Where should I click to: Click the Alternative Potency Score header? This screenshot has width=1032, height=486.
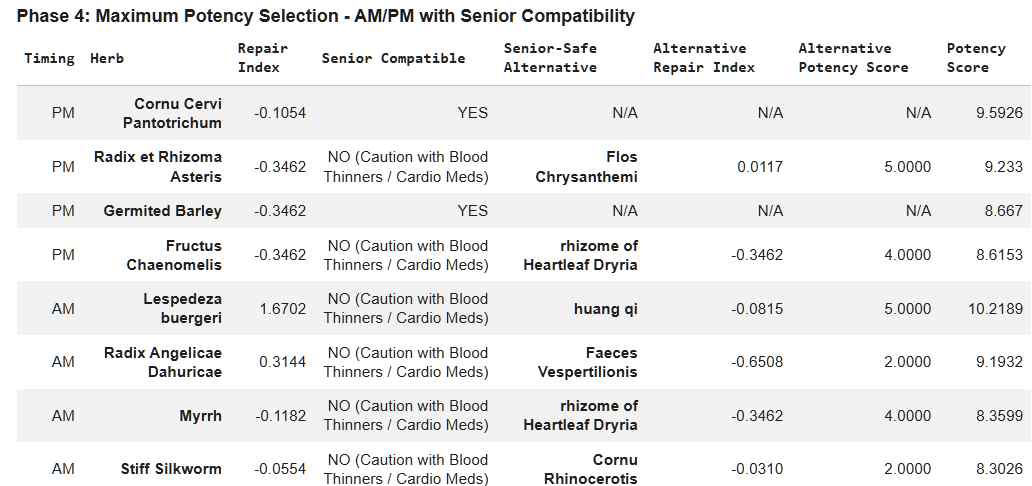tap(853, 58)
